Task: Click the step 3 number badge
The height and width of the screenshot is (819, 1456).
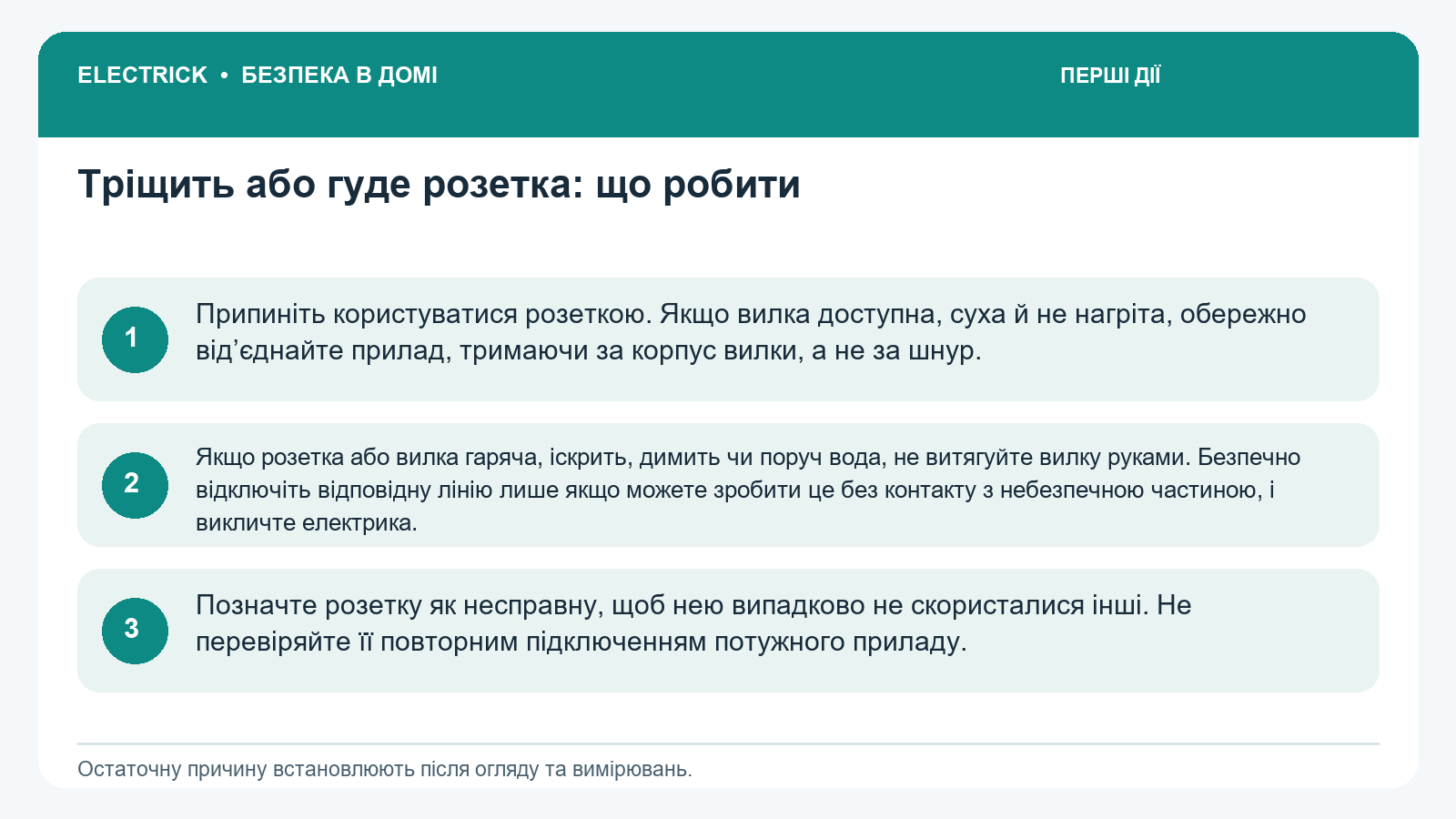Action: [x=135, y=631]
